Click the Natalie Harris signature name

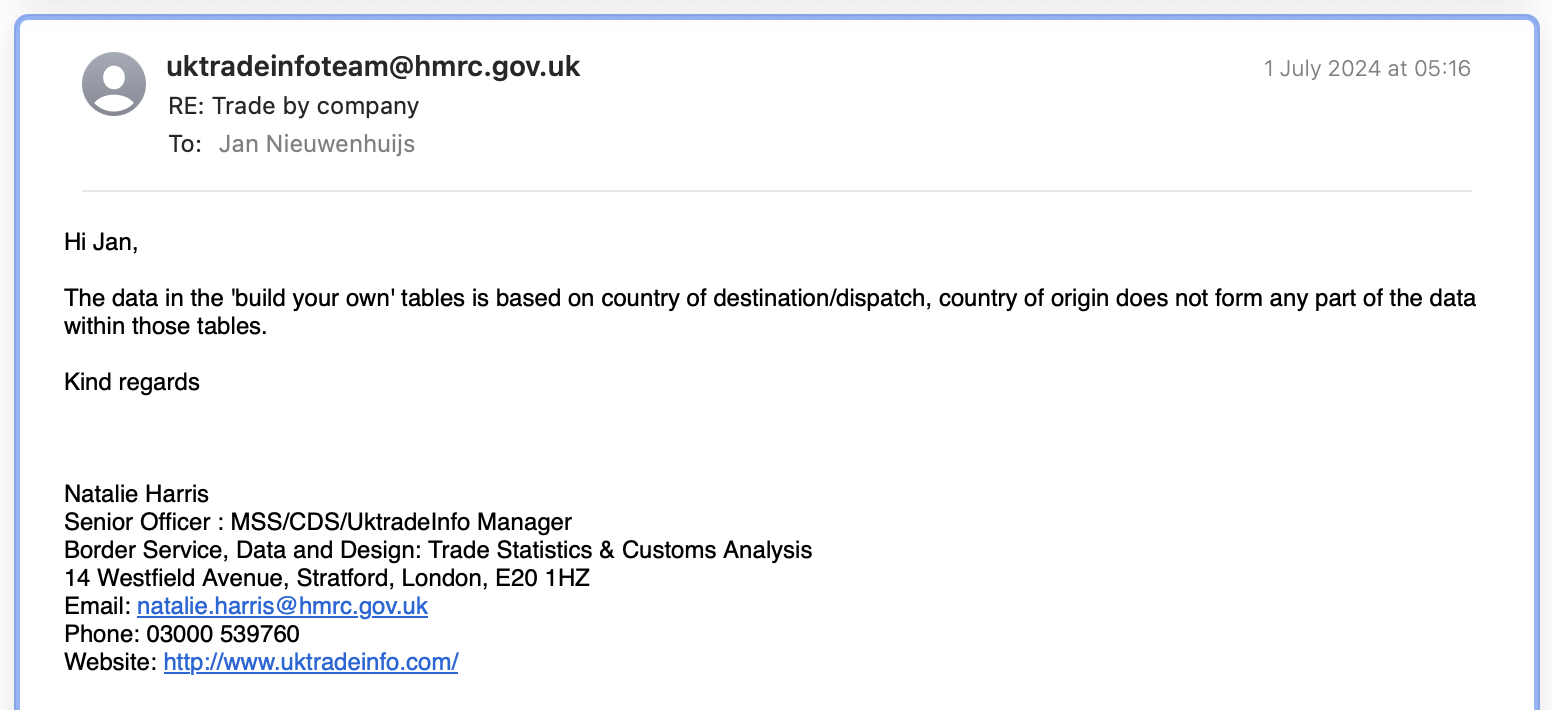[136, 493]
